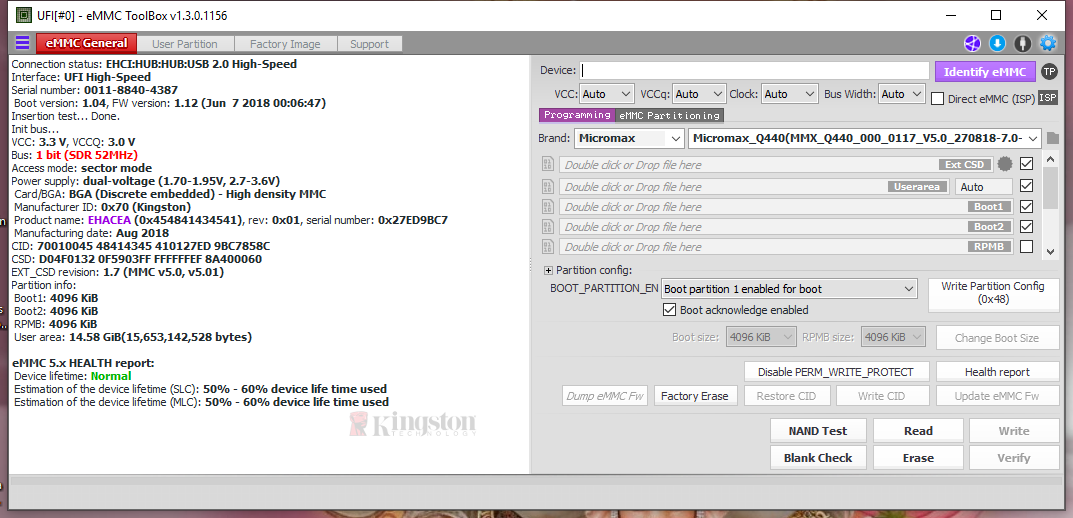Click the file icon of Boot1 row
The height and width of the screenshot is (518, 1073).
point(547,206)
